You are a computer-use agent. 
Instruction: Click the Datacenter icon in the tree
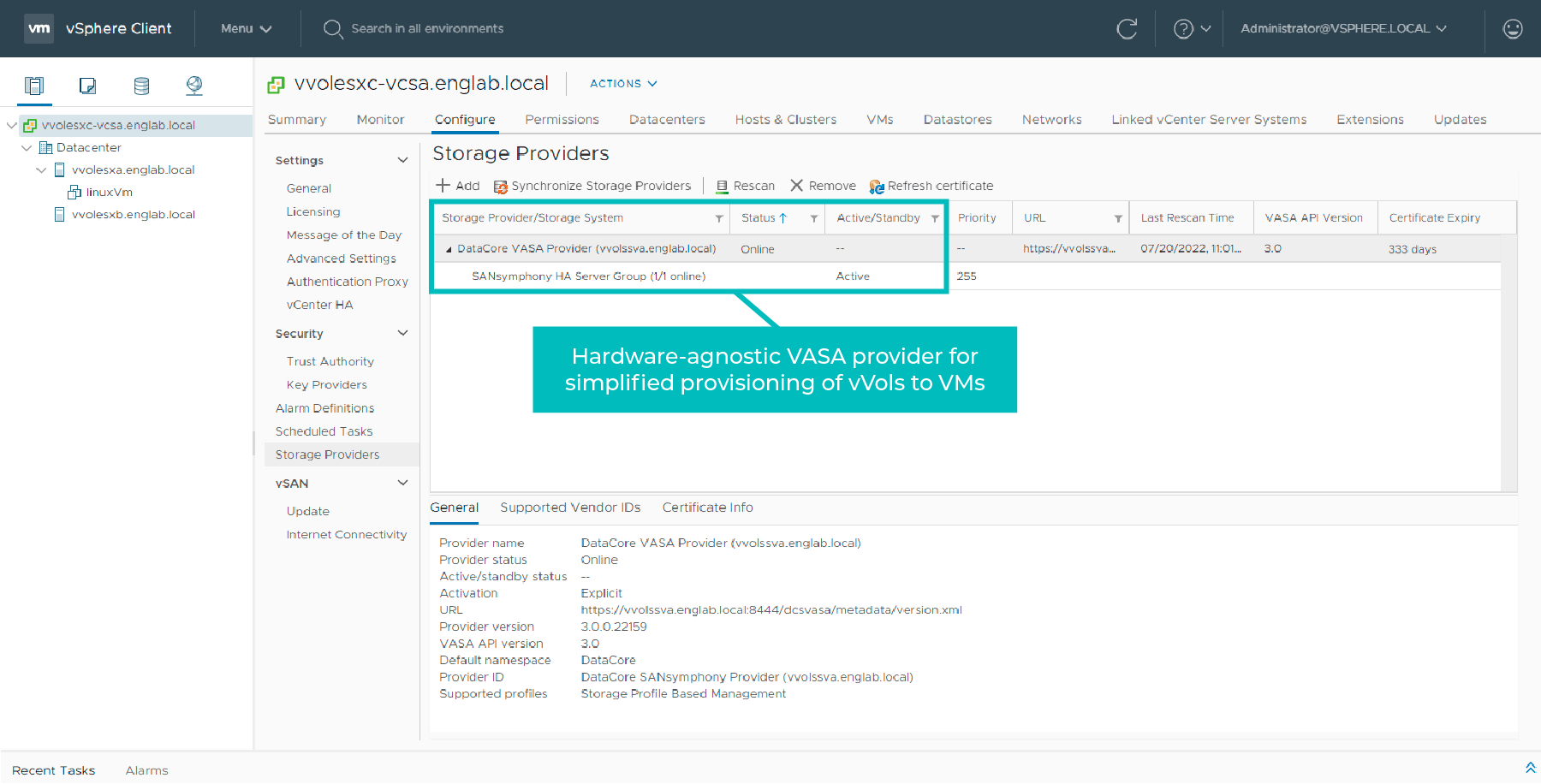coord(45,148)
